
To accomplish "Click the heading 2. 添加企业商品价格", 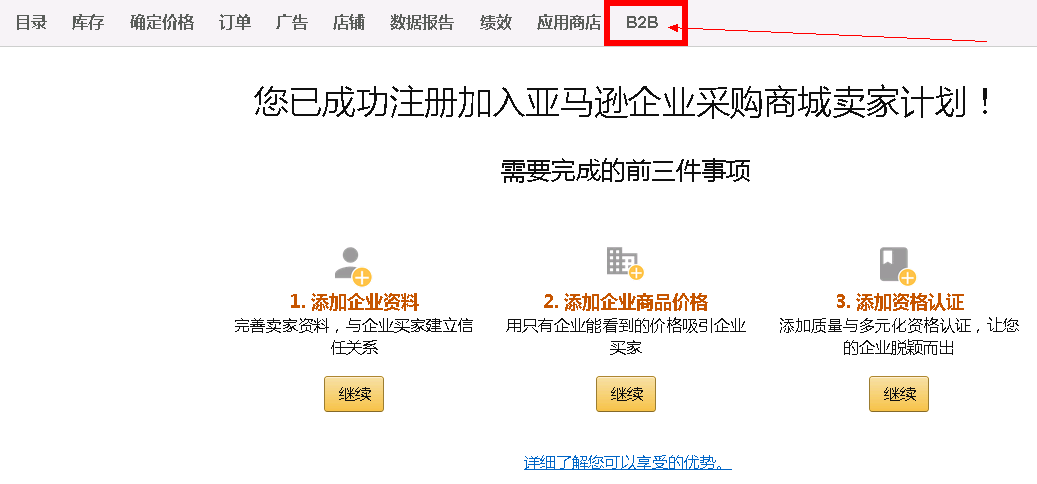I will click(626, 303).
